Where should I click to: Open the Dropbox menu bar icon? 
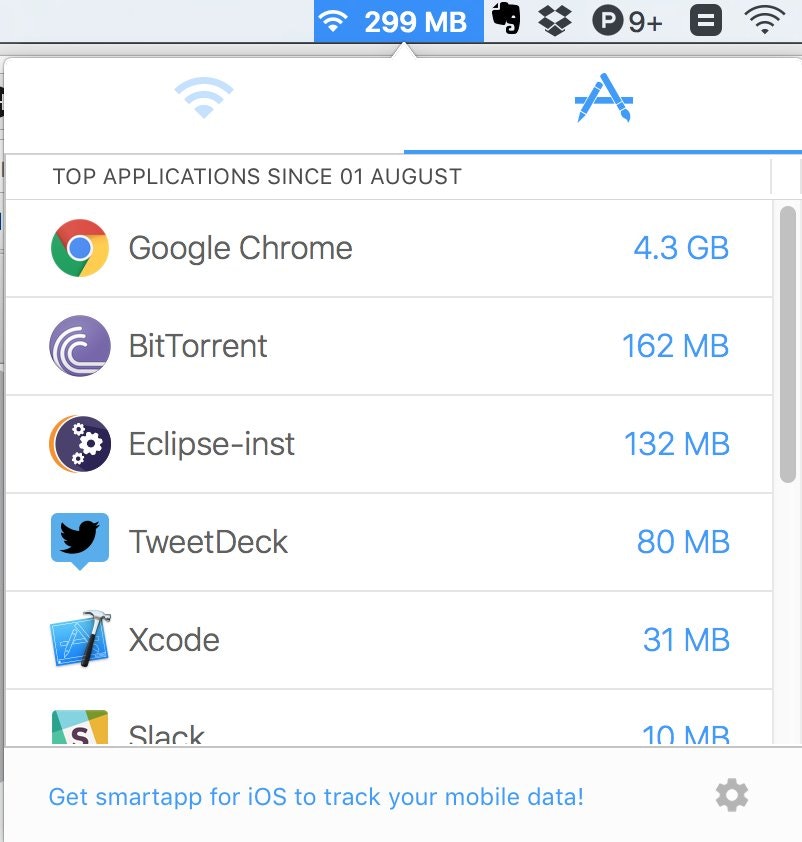[556, 18]
